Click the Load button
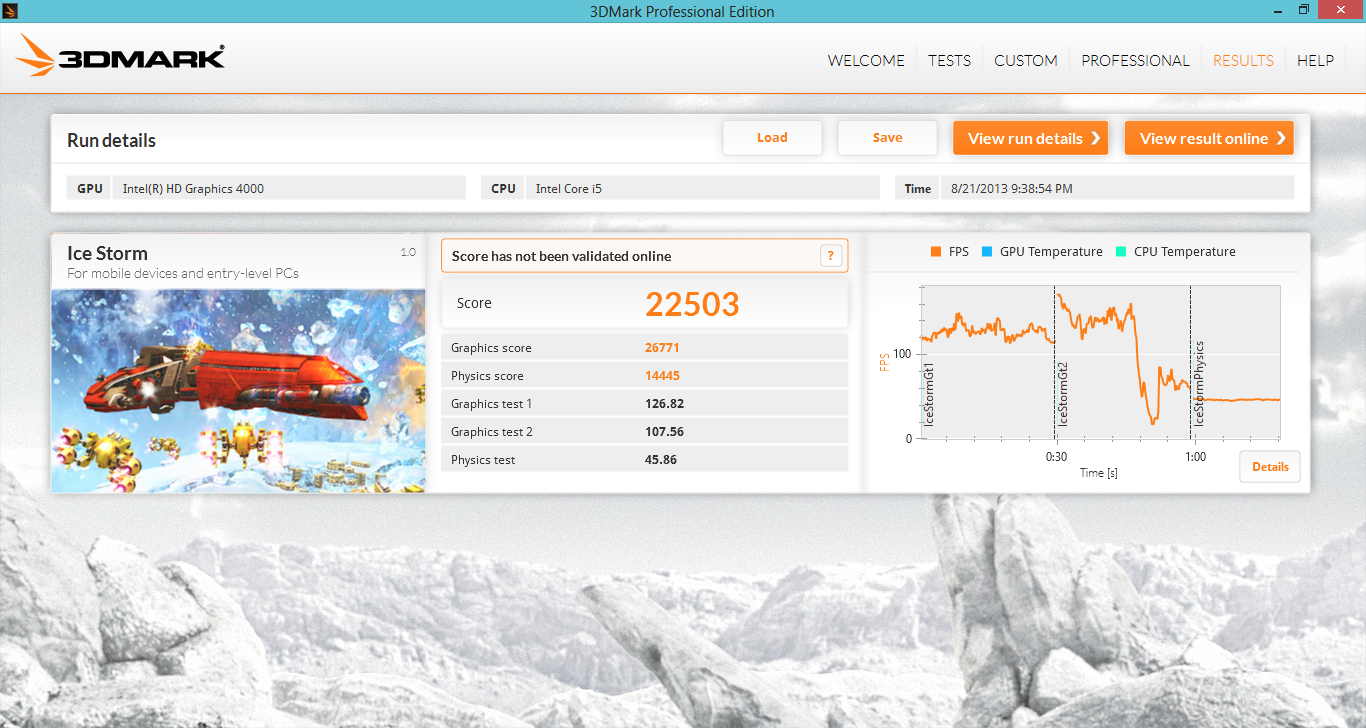Viewport: 1366px width, 728px height. pyautogui.click(x=772, y=138)
